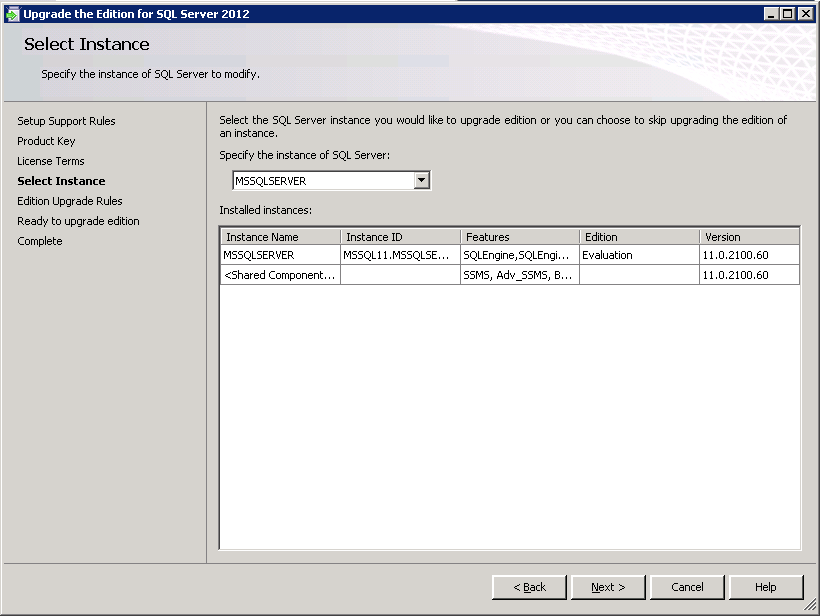This screenshot has width=820, height=616.
Task: Cancel the edition upgrade wizard
Action: (687, 587)
